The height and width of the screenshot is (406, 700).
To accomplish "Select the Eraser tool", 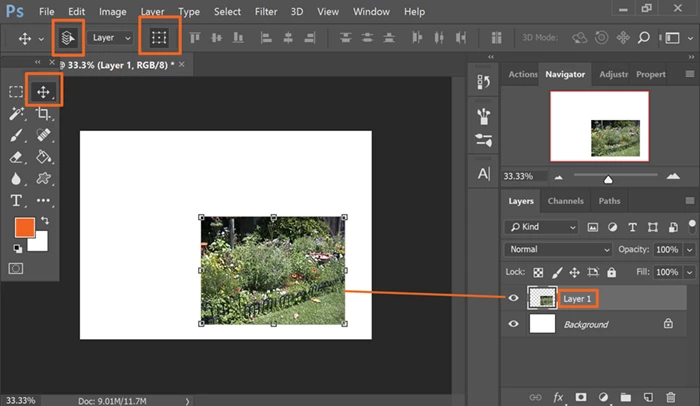I will coord(17,157).
